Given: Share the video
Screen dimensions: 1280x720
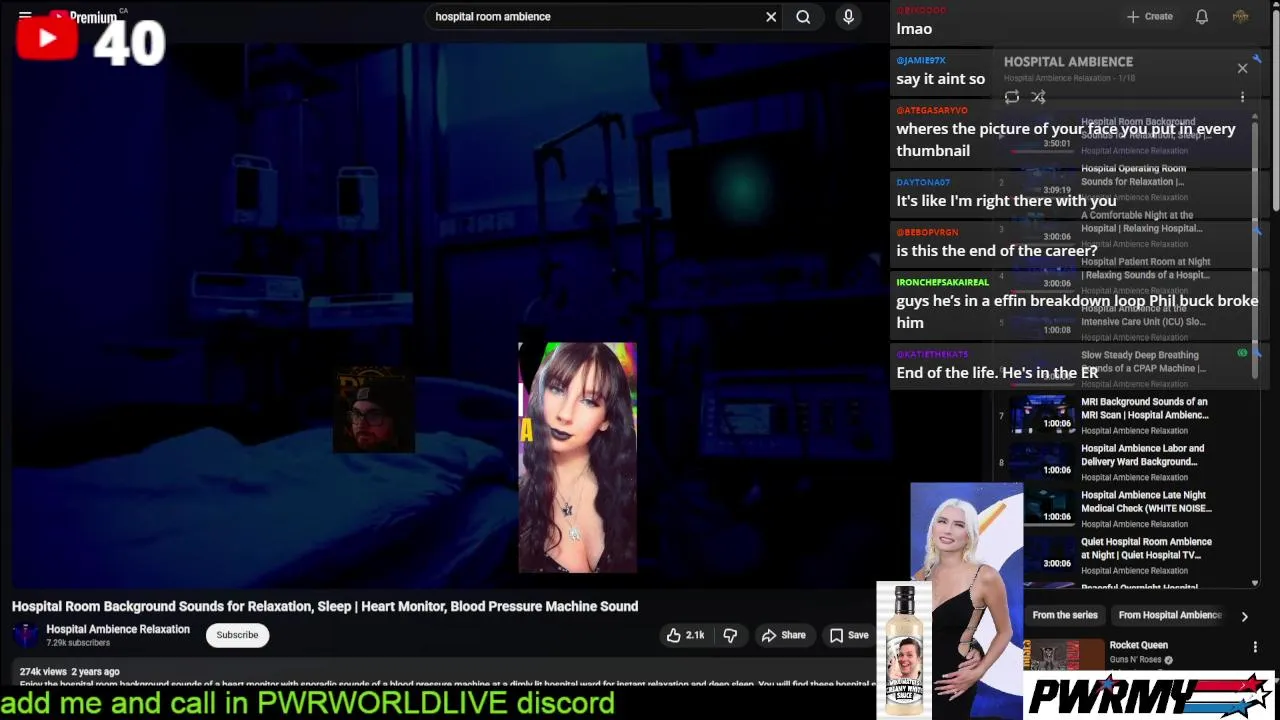Looking at the screenshot, I should [783, 635].
